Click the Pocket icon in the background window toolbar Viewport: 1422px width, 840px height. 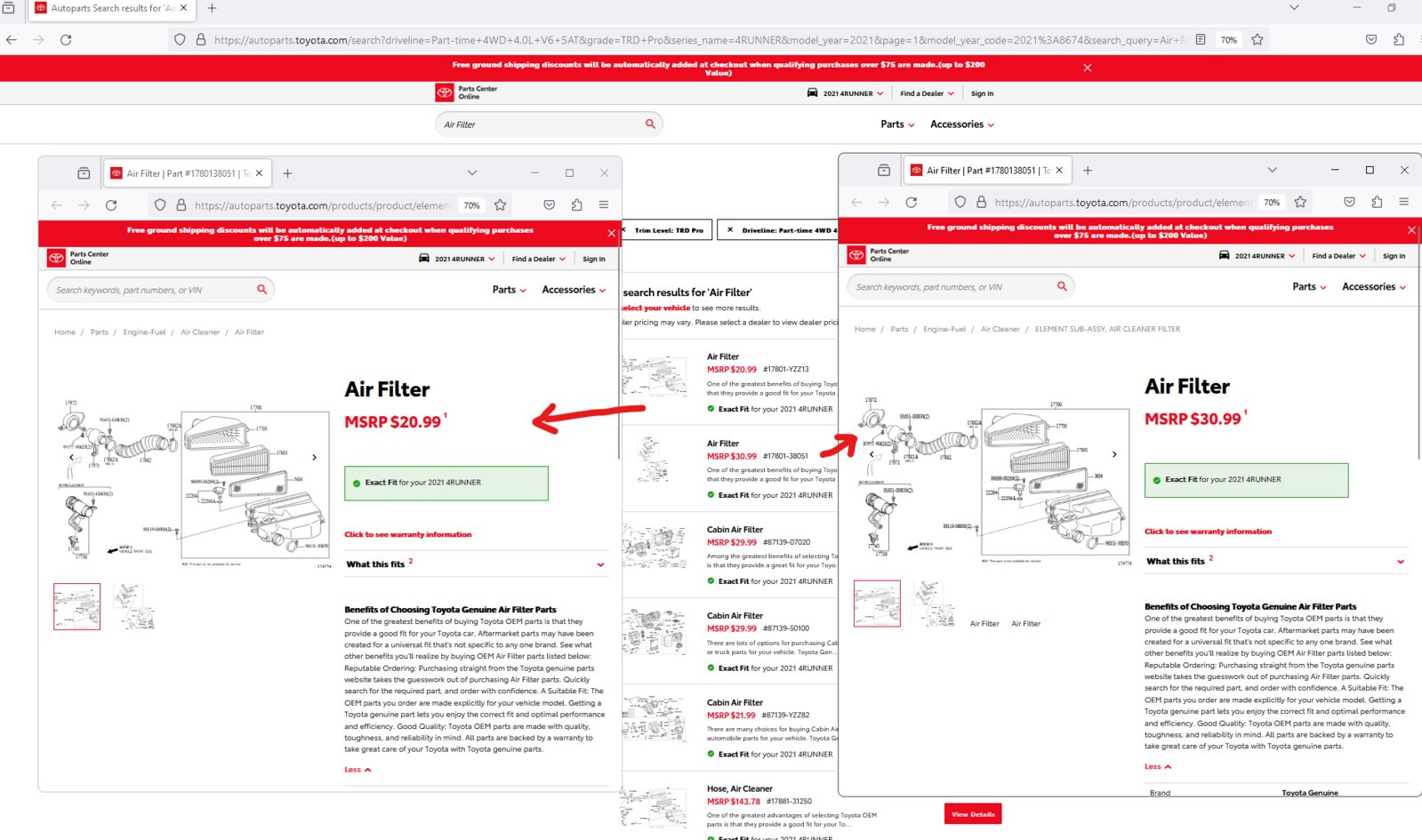tap(1371, 40)
